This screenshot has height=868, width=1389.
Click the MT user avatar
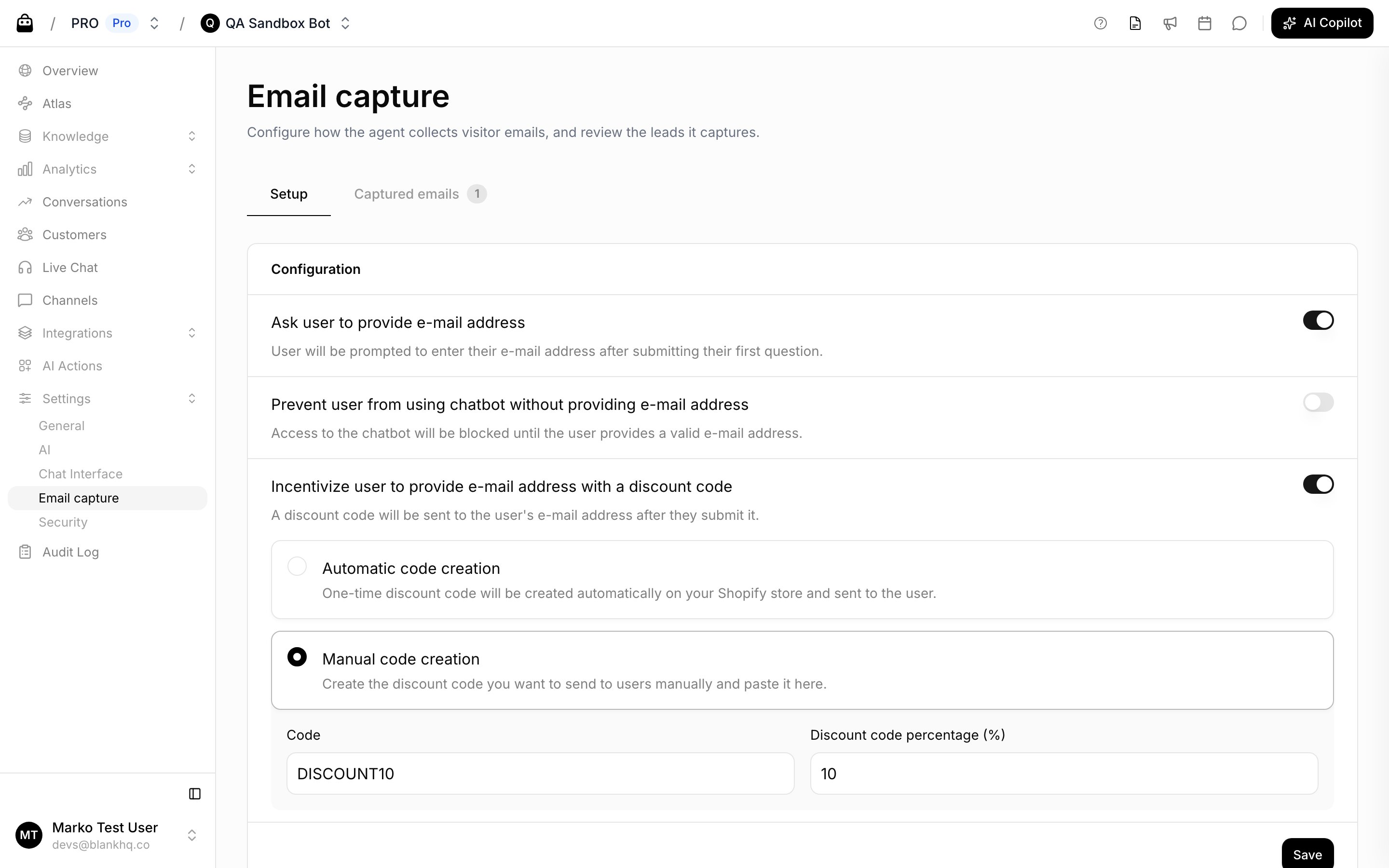click(x=29, y=835)
